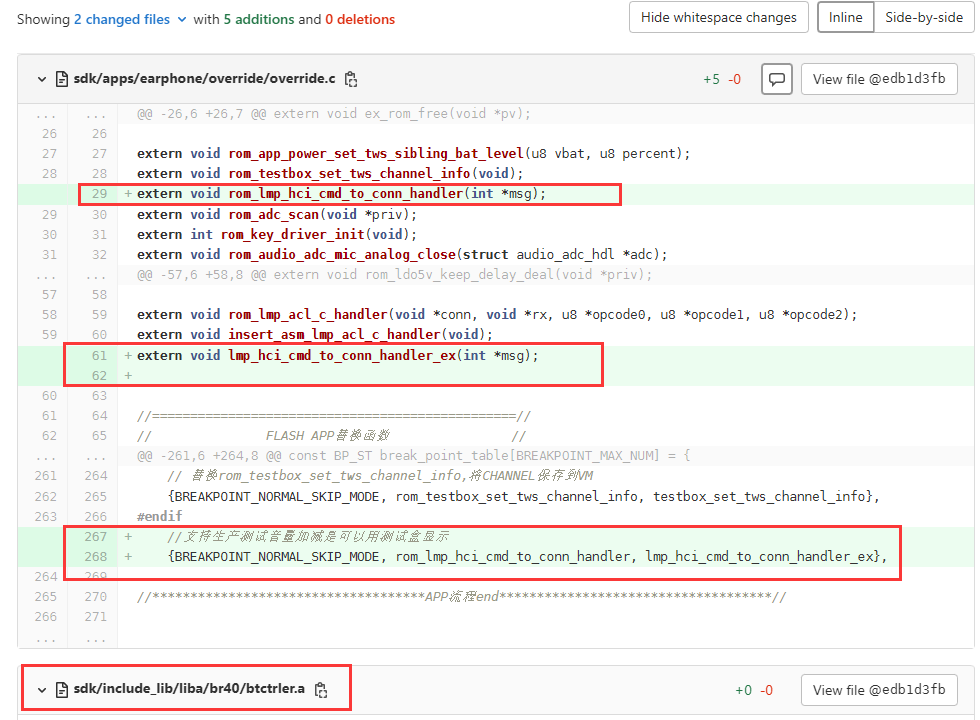The width and height of the screenshot is (980, 720).
Task: Select new line number 32
Action: [99, 255]
